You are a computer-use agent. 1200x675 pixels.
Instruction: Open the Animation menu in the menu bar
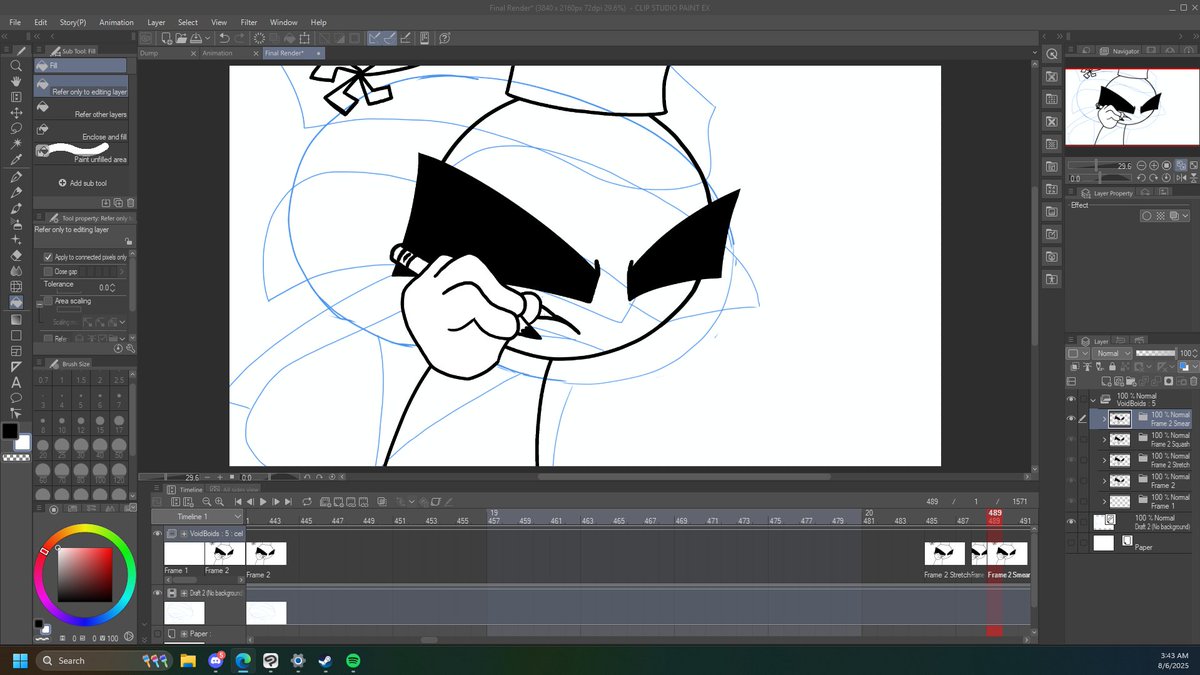click(x=116, y=22)
